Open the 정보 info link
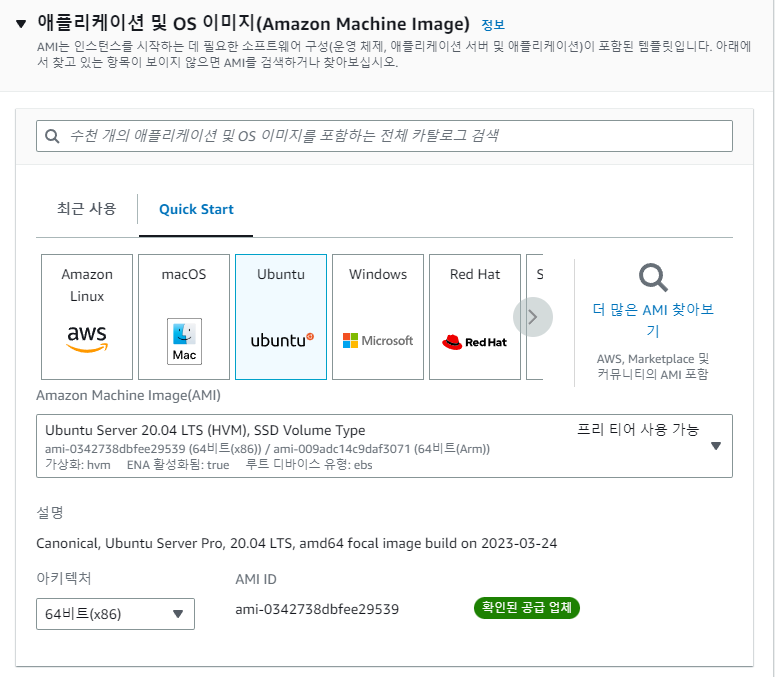Image resolution: width=775 pixels, height=677 pixels. 493,25
